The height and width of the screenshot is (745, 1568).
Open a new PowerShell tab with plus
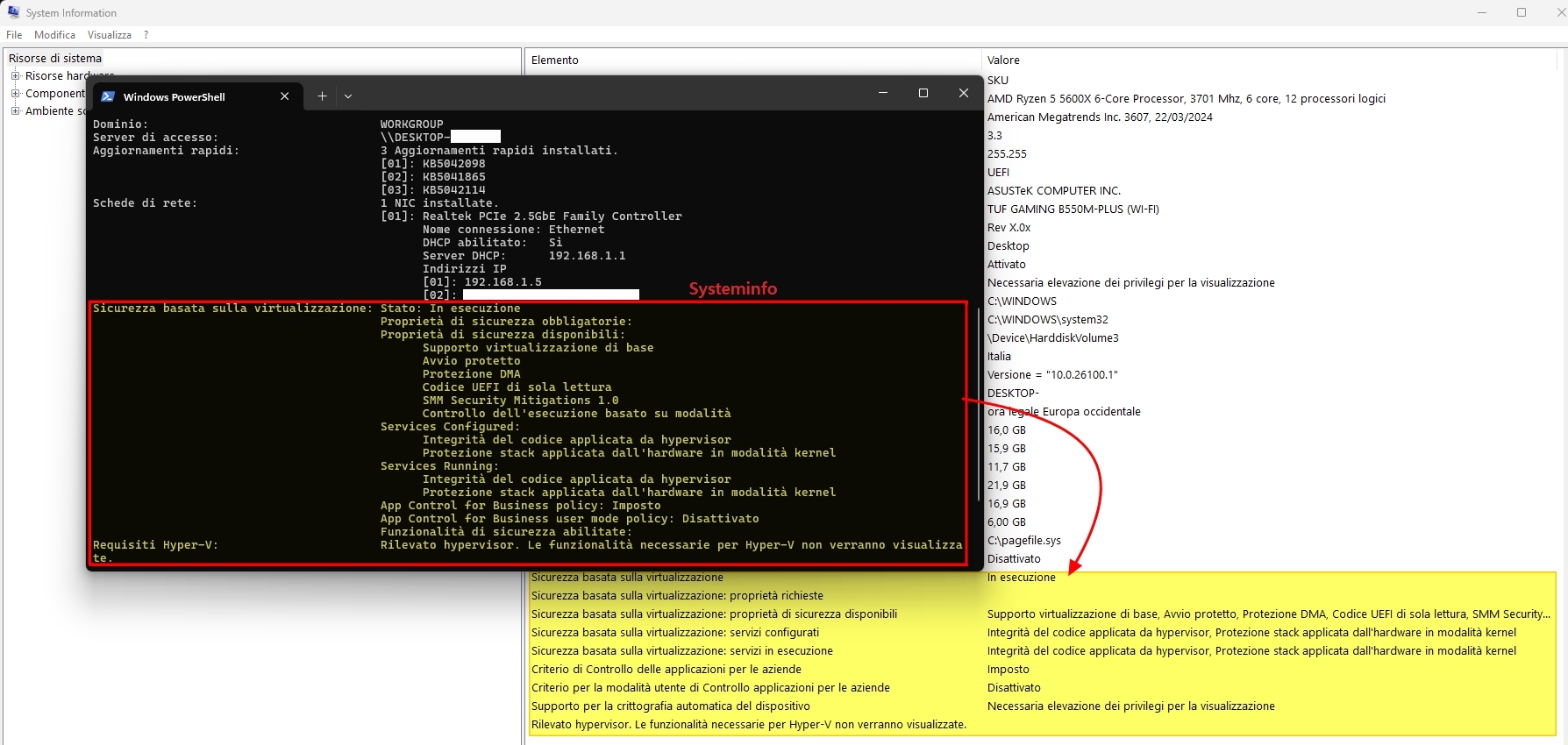pos(322,96)
